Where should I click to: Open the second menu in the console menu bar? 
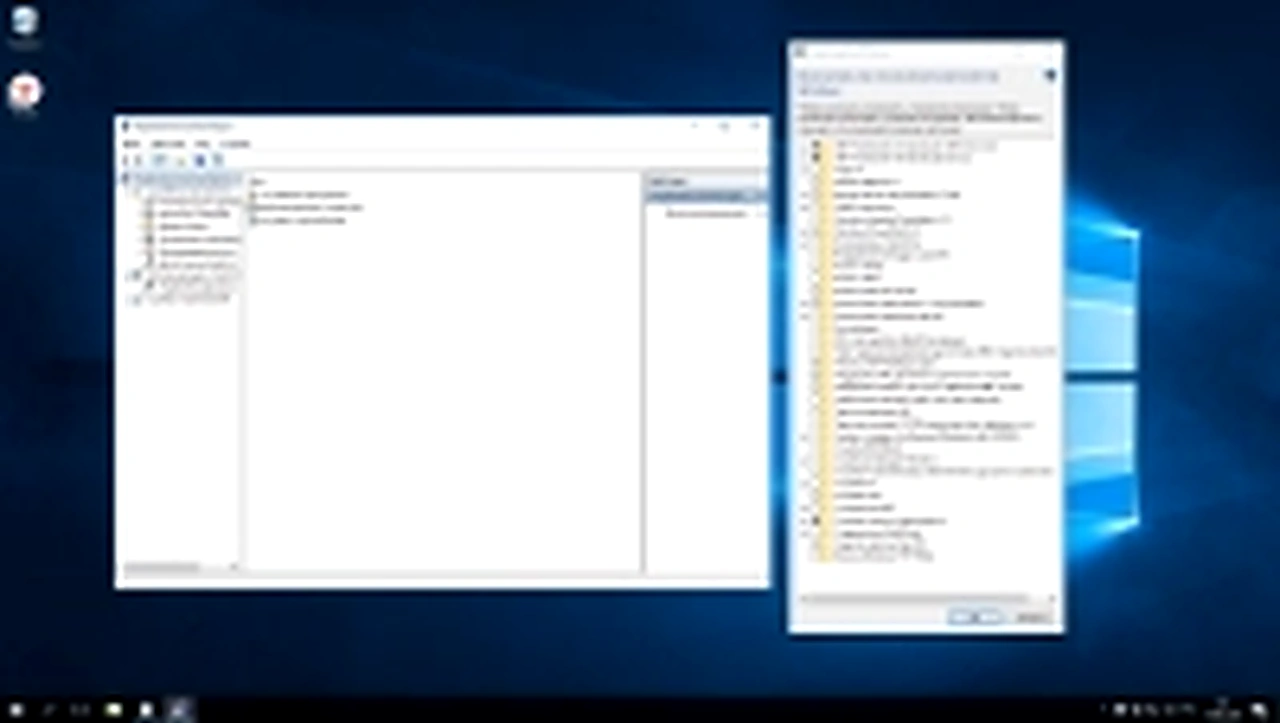[x=167, y=144]
